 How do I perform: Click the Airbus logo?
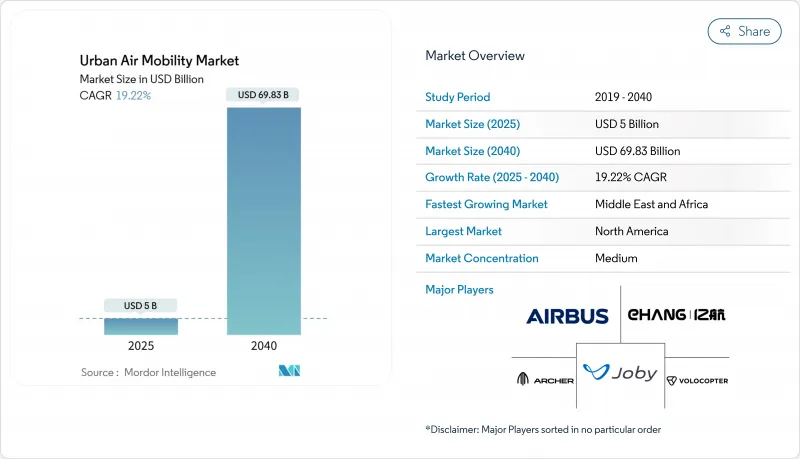567,316
